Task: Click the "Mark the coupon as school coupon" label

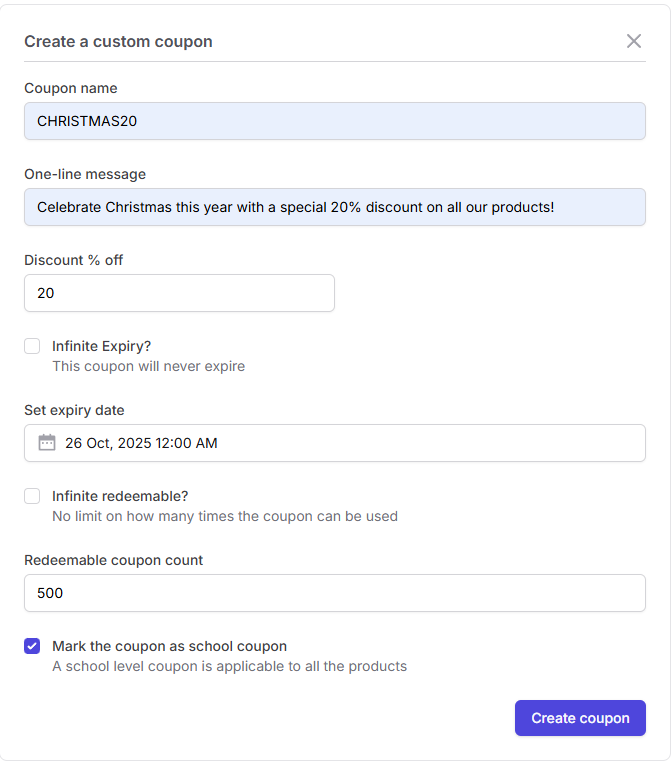Action: click(169, 646)
